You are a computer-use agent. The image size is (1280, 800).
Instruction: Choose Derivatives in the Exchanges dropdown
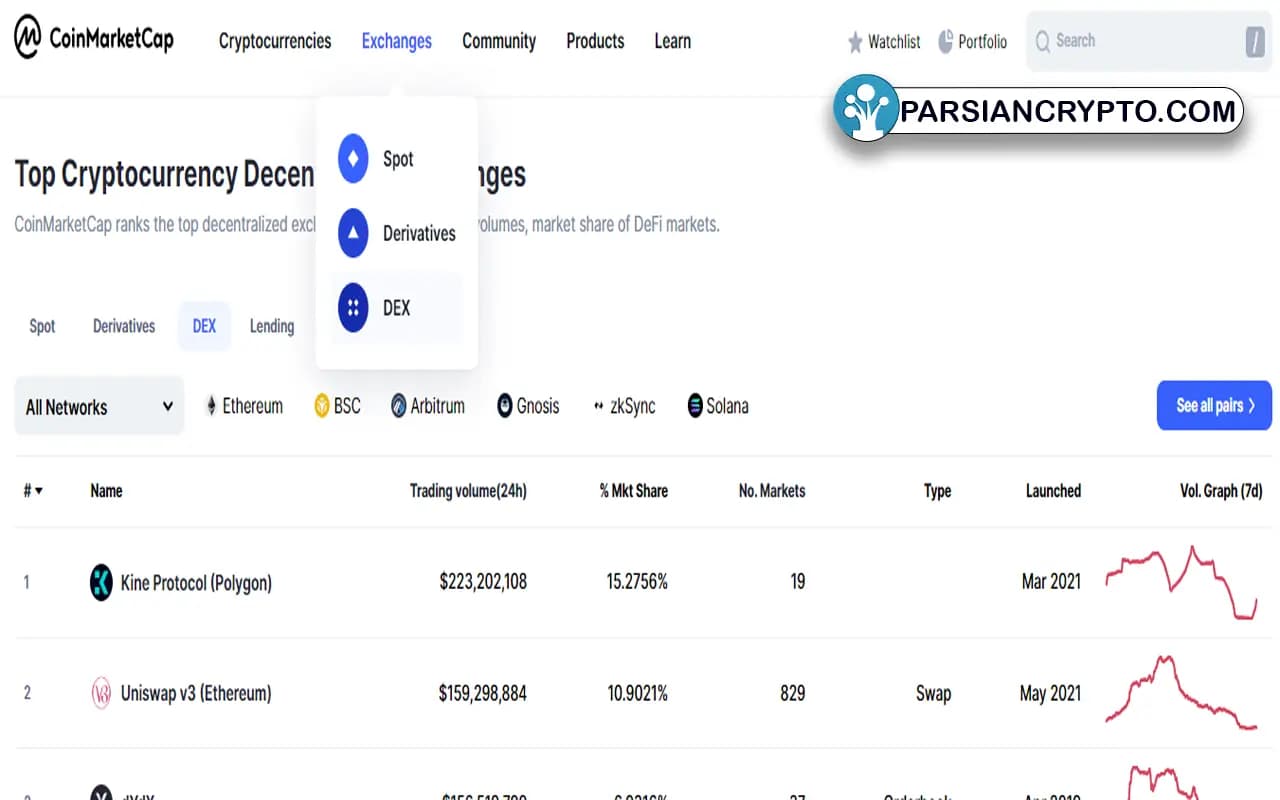tap(397, 233)
